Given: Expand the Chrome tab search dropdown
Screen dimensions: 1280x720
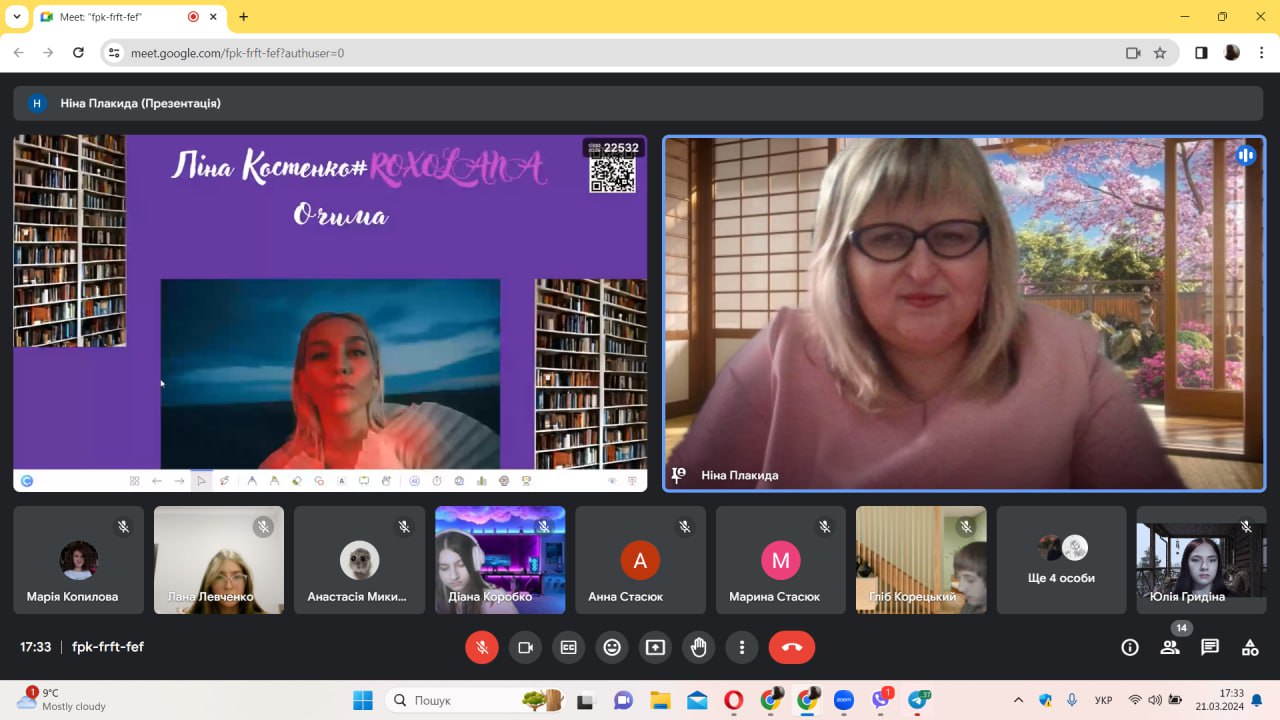Looking at the screenshot, I should pos(17,17).
